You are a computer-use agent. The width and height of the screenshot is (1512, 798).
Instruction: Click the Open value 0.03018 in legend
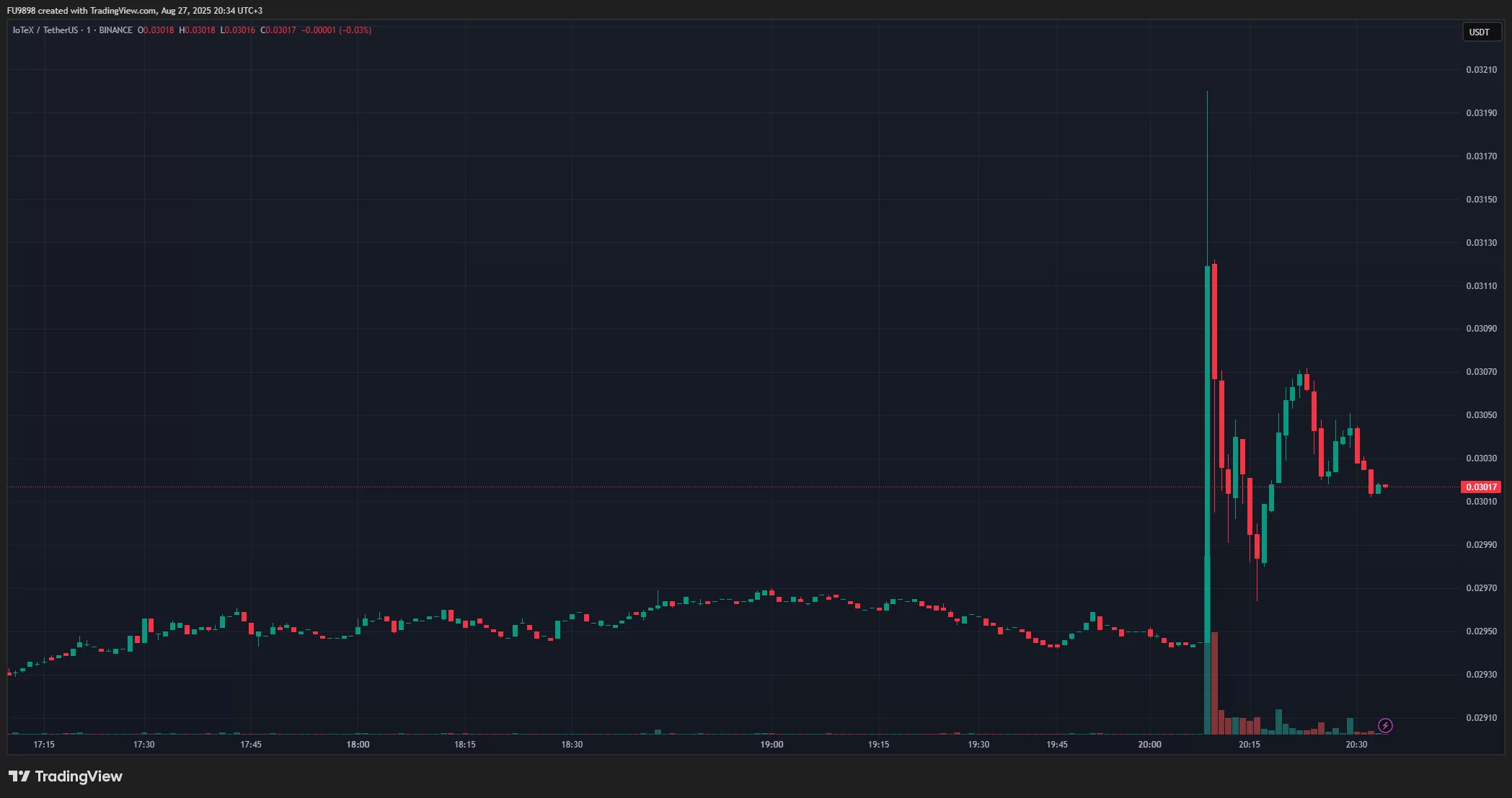pyautogui.click(x=158, y=30)
